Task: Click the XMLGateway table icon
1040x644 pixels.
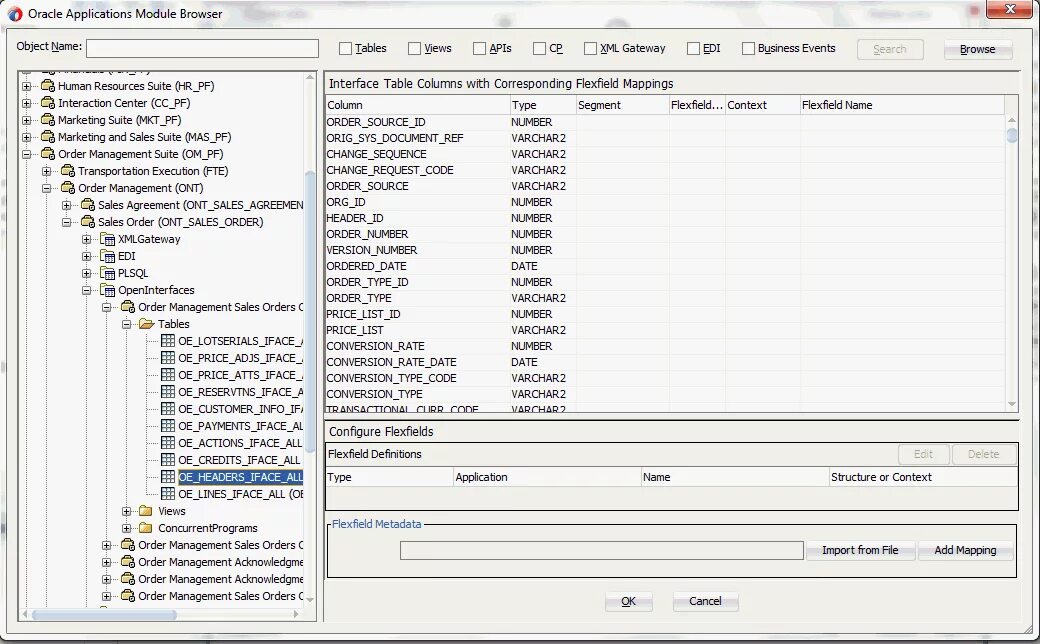Action: (x=107, y=239)
